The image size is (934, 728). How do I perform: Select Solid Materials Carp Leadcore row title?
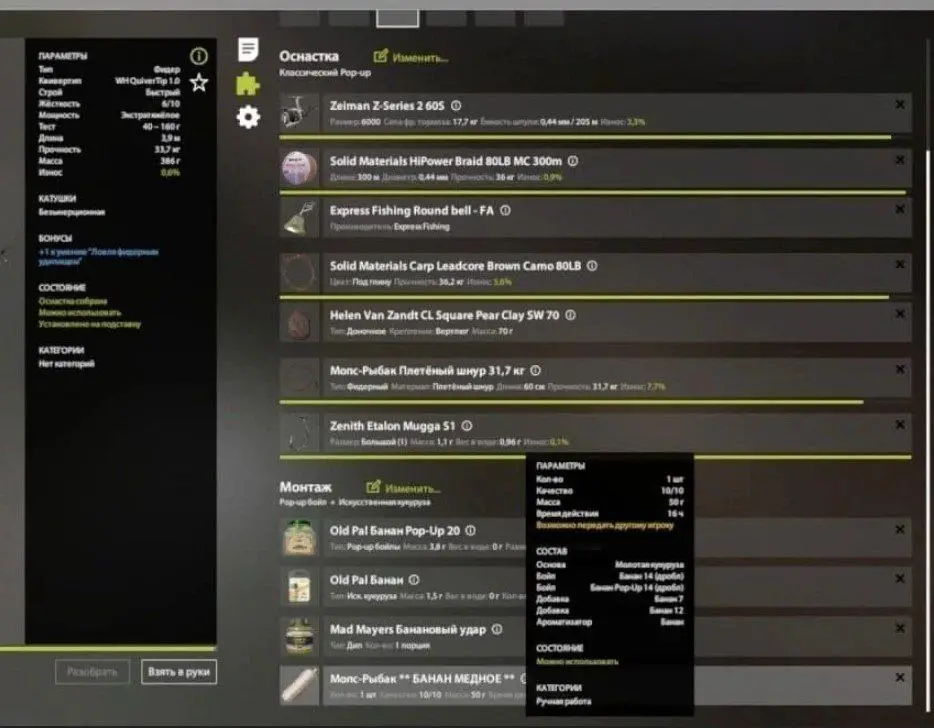point(455,266)
